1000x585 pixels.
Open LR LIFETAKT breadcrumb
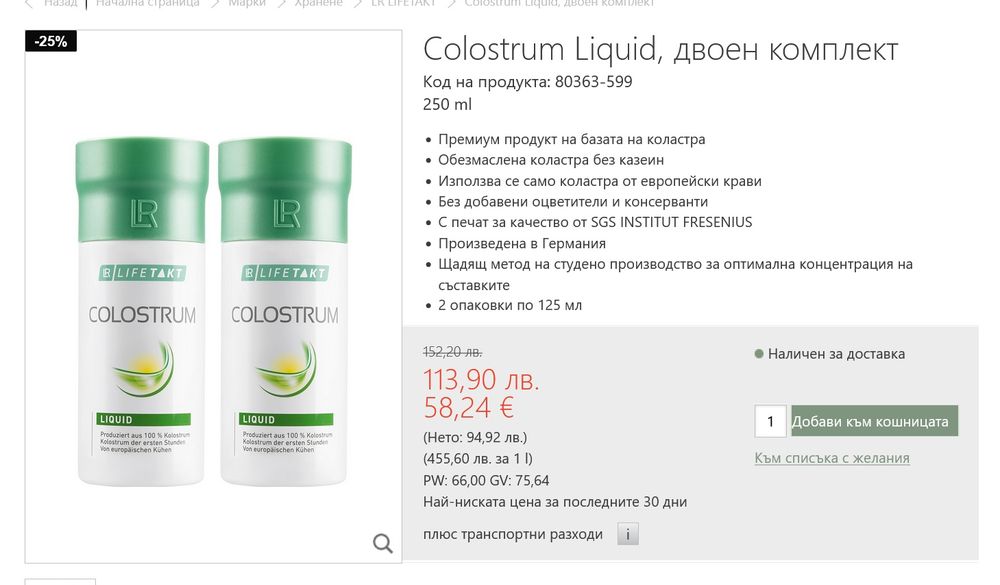(x=403, y=3)
